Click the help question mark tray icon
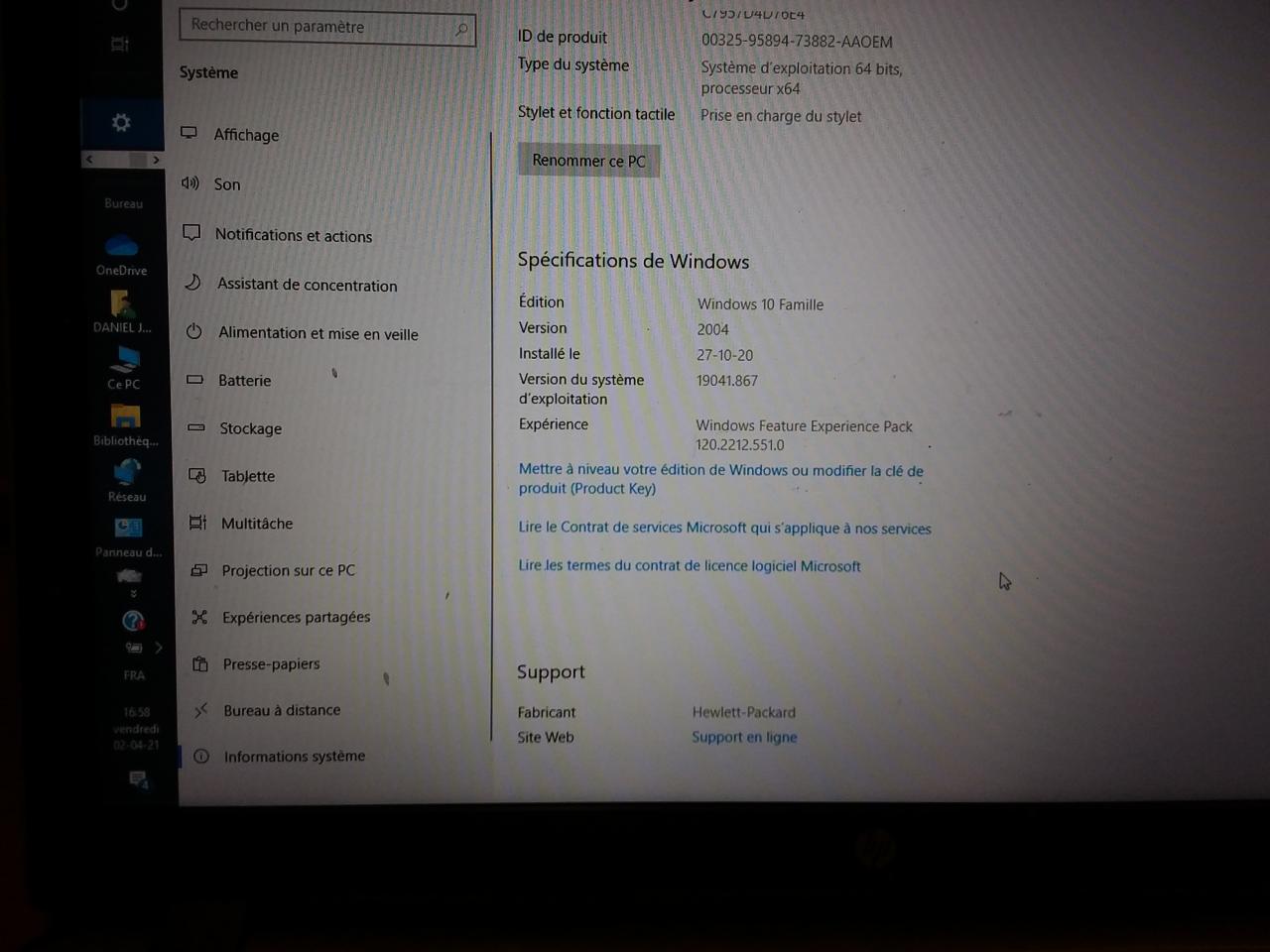The image size is (1270, 952). pyautogui.click(x=133, y=621)
